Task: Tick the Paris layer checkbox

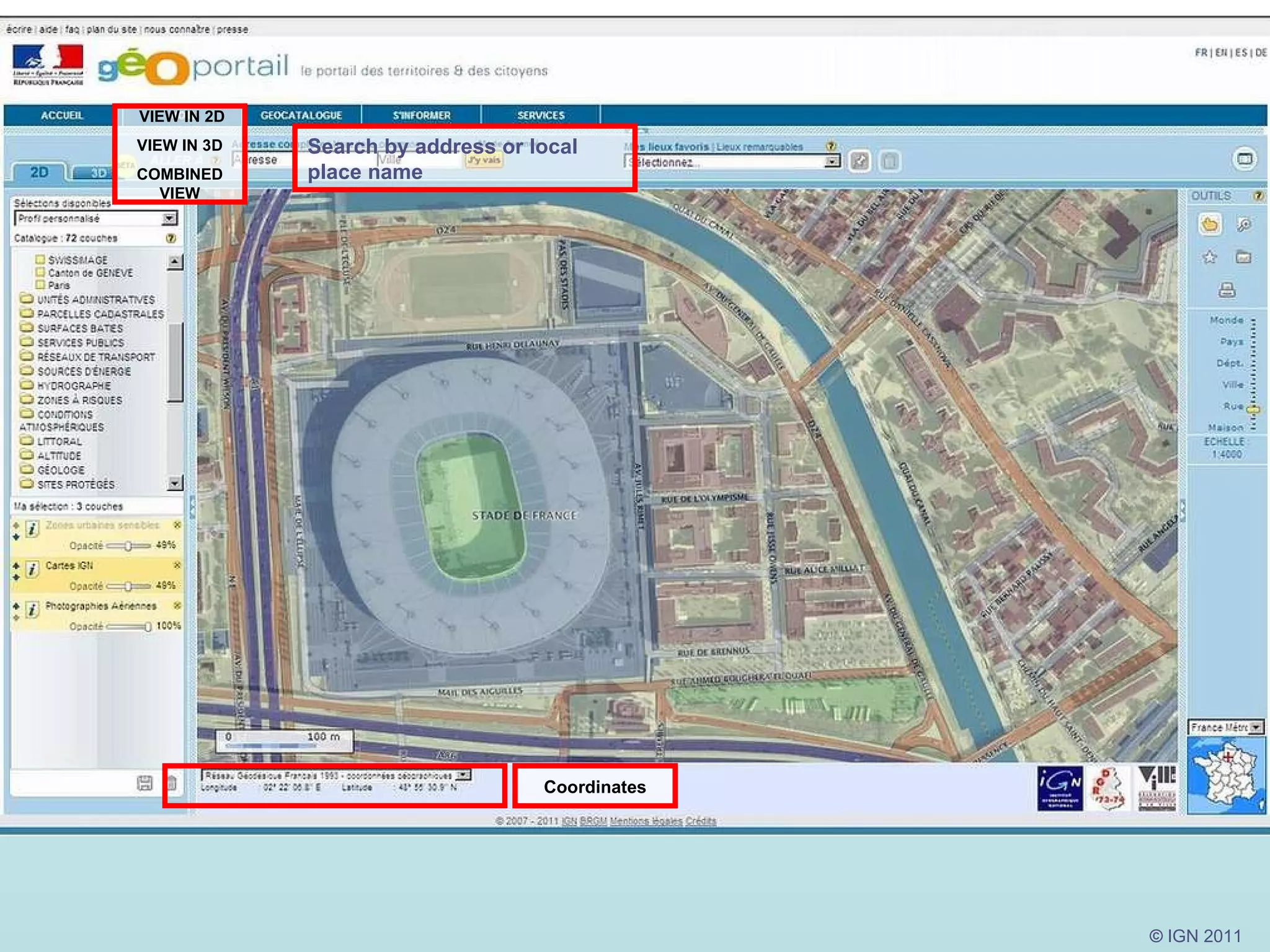Action: coord(40,284)
